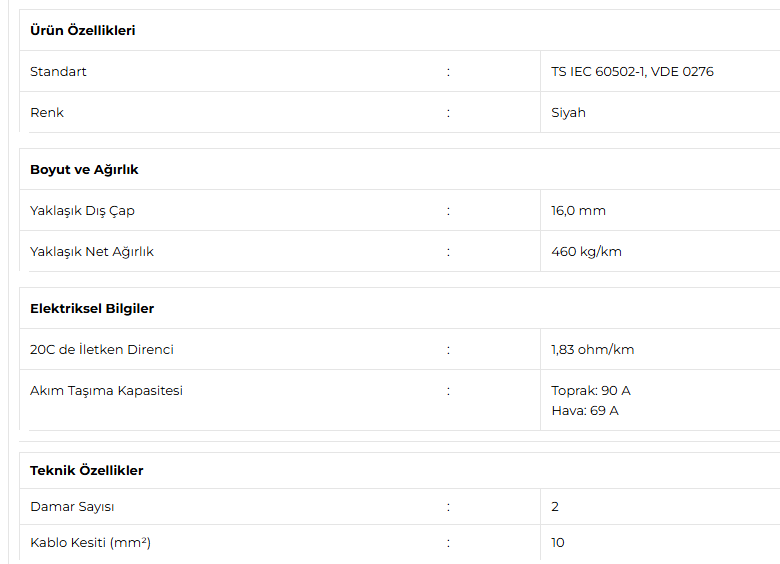Click the Elektriksel Bilgiler section header
The height and width of the screenshot is (564, 780).
92,308
